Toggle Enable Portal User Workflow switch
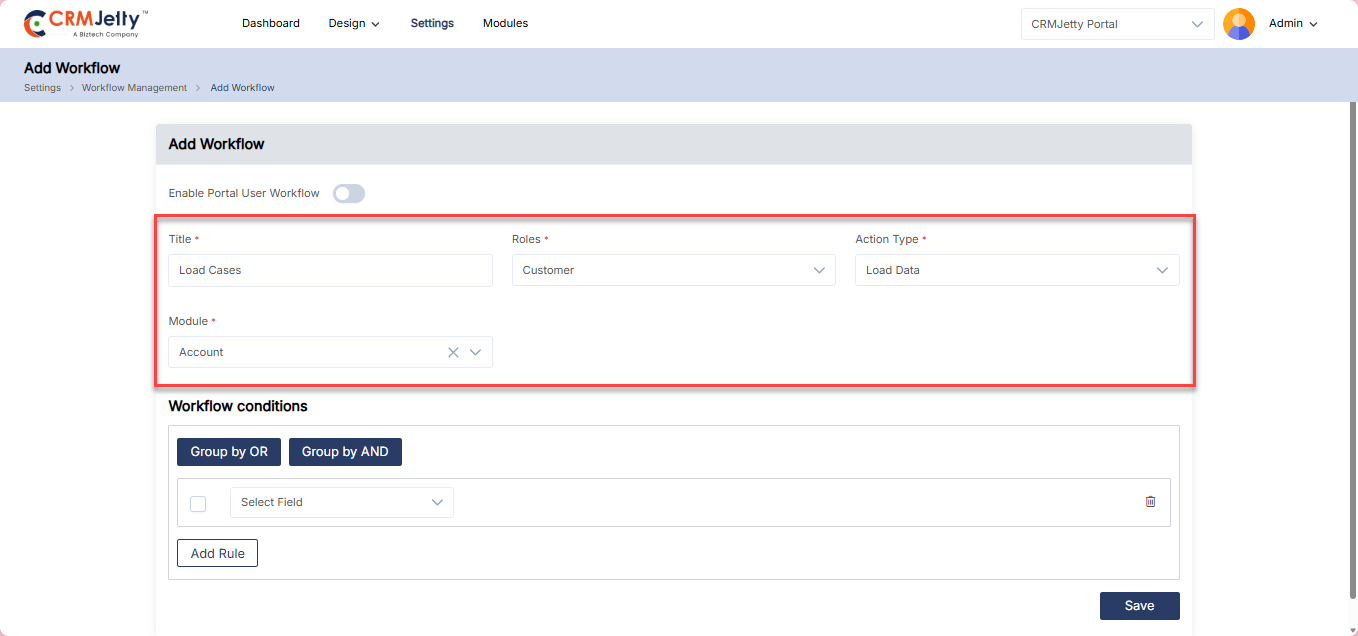 (x=349, y=193)
